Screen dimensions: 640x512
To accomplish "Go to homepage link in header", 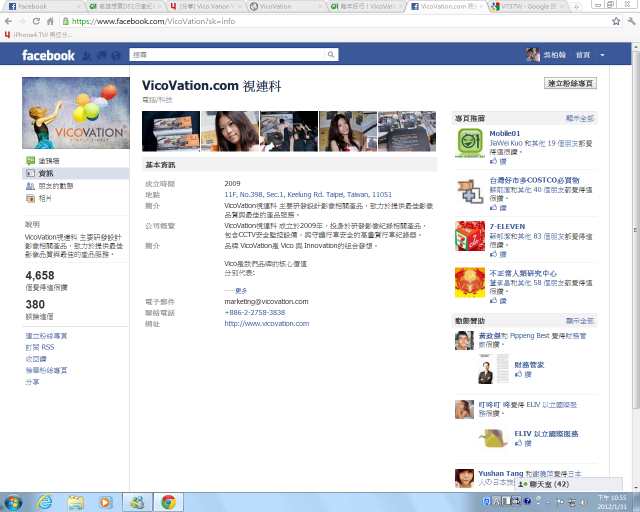I will point(583,55).
